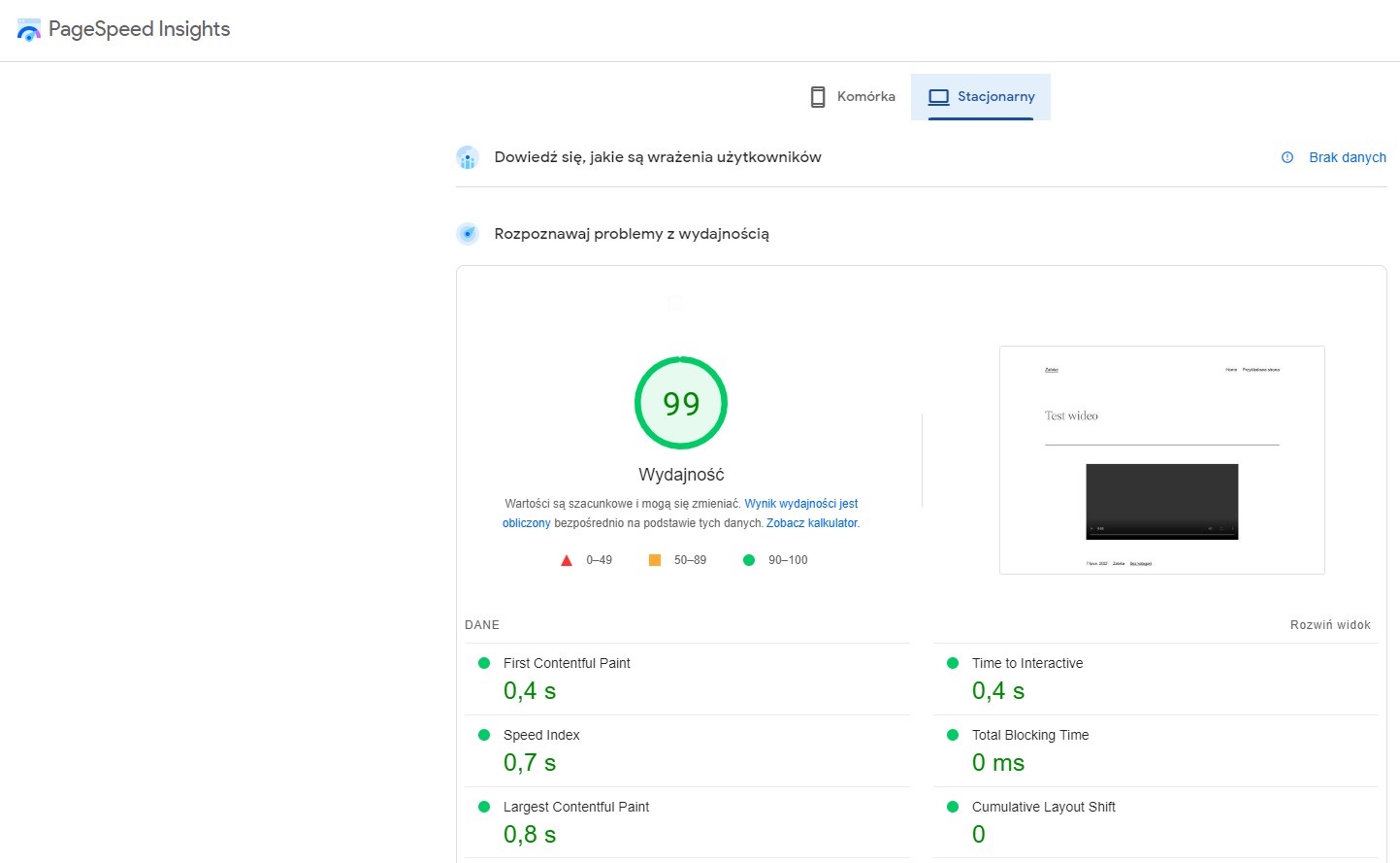Click the Largest Contentful Paint metric label
The image size is (1400, 863).
coord(576,807)
